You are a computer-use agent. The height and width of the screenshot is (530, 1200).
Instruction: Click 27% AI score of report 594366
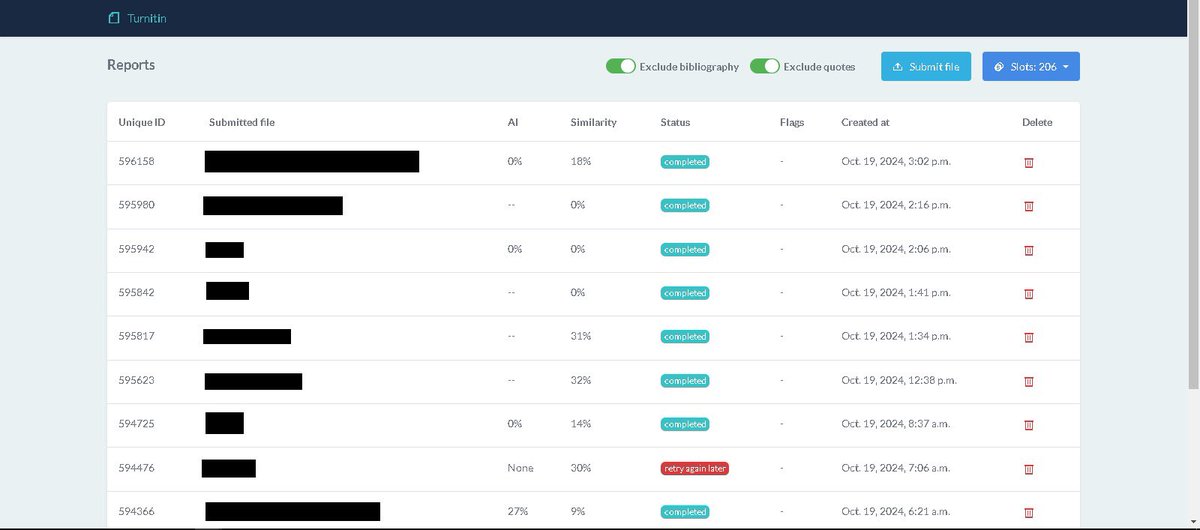[x=518, y=511]
